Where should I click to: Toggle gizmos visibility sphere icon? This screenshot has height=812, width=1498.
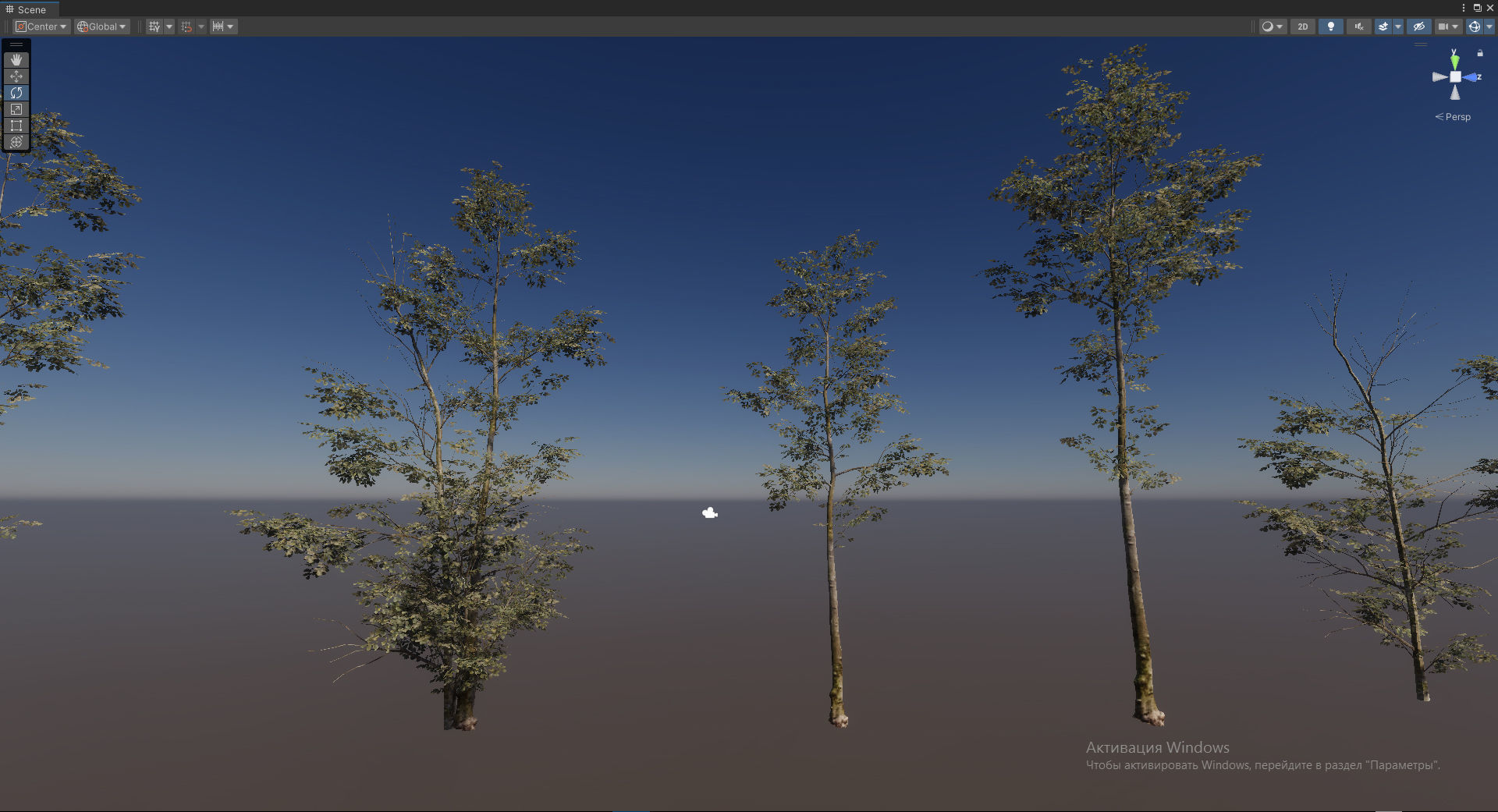coord(1474,27)
